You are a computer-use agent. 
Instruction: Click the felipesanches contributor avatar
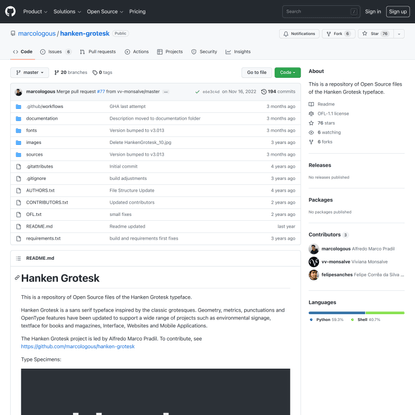pyautogui.click(x=314, y=275)
